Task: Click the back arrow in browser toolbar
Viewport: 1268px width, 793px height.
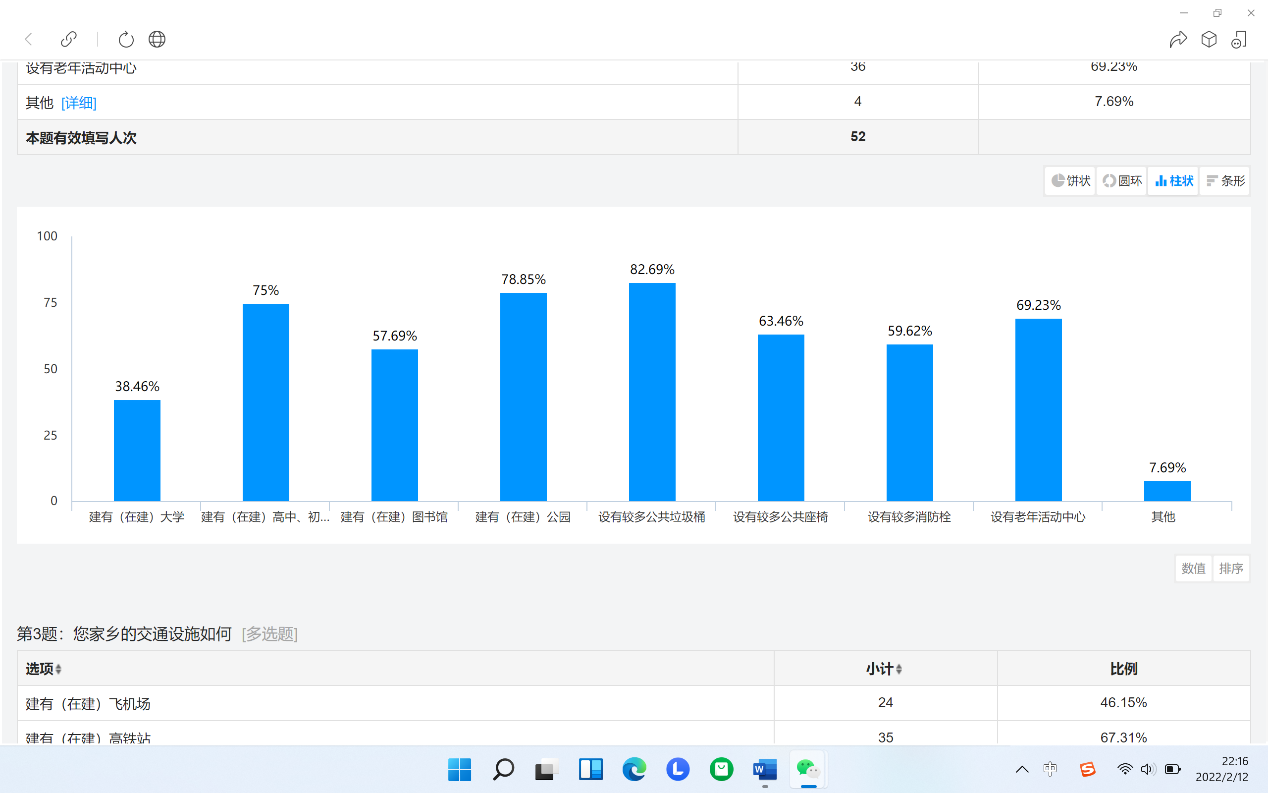Action: click(29, 39)
